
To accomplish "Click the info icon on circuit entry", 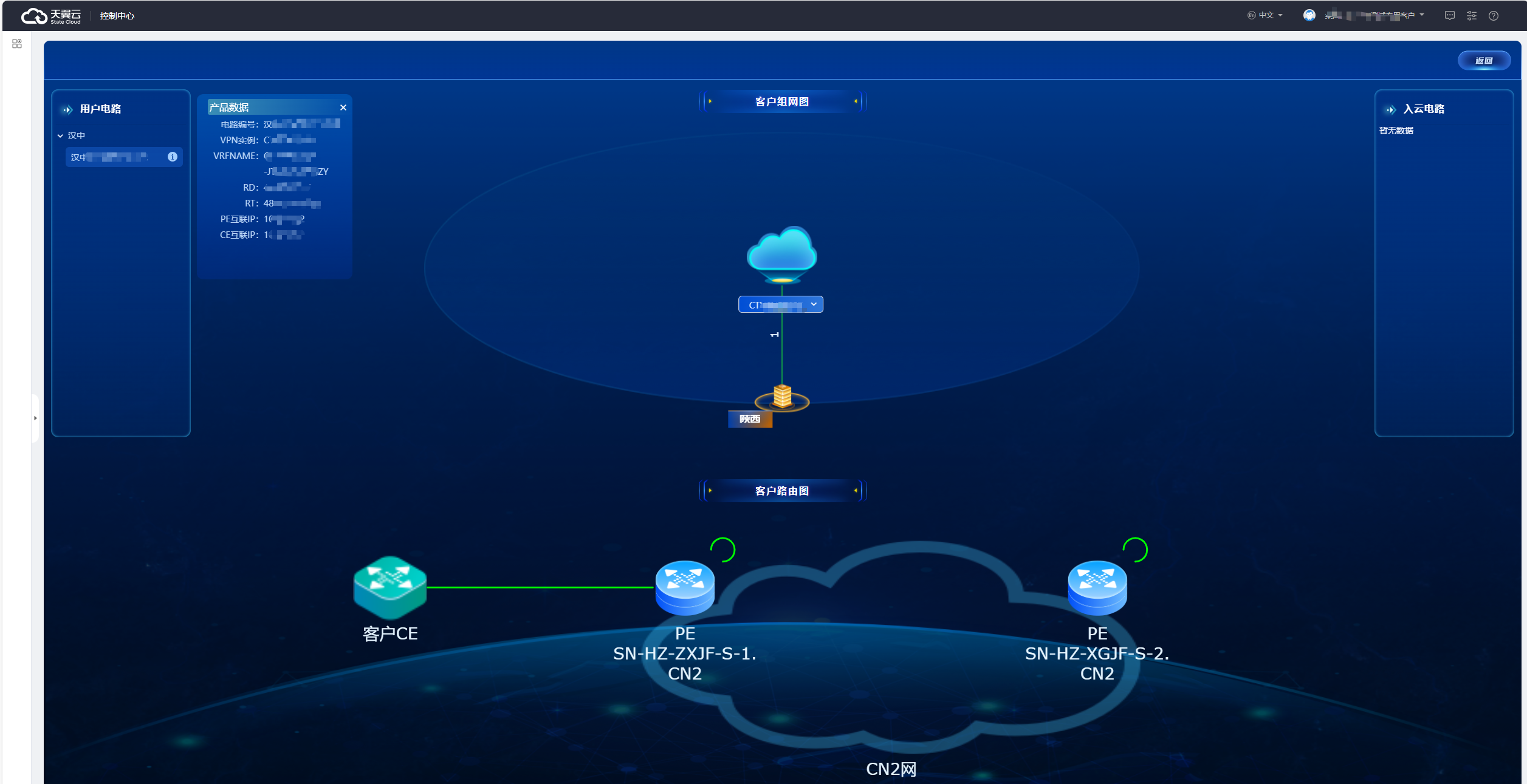I will [173, 157].
